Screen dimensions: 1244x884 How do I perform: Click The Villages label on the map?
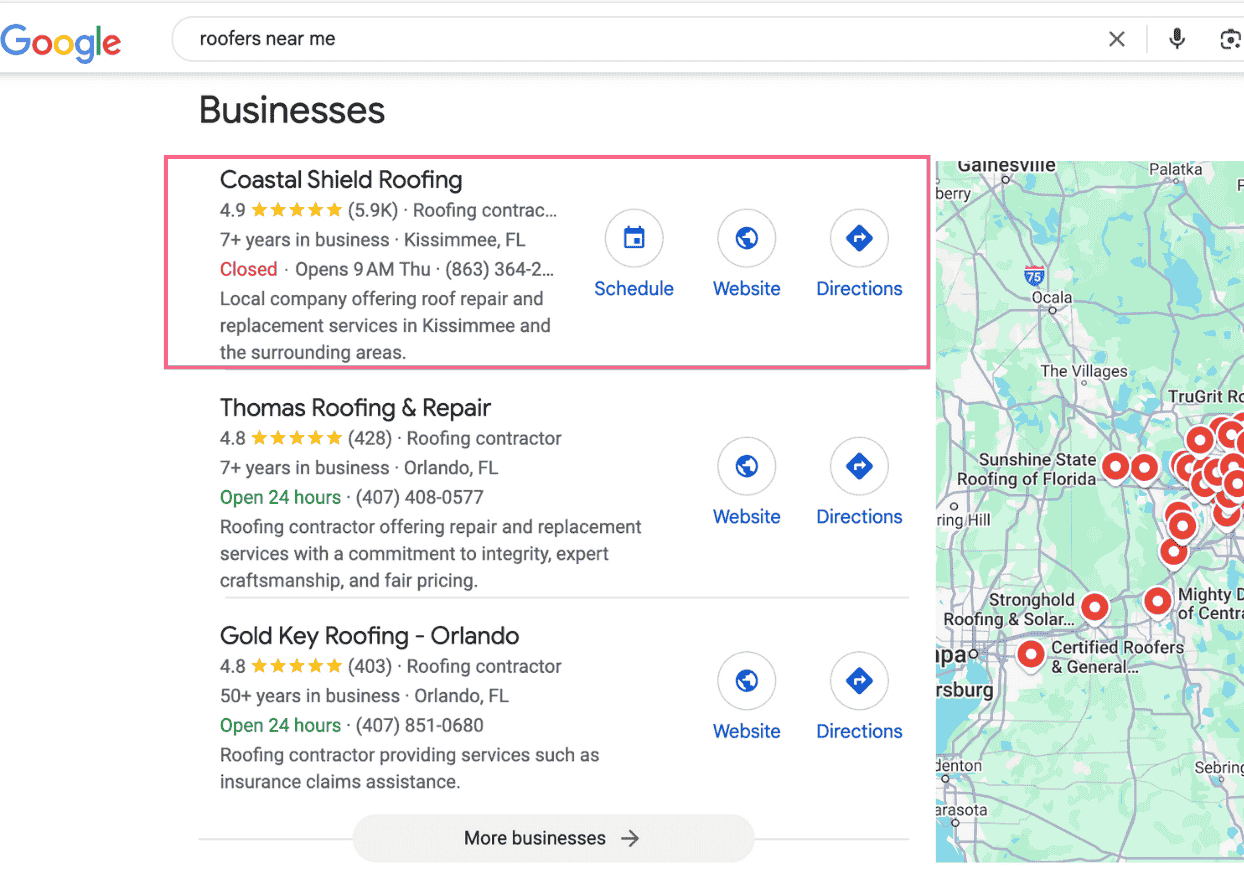(x=1084, y=371)
